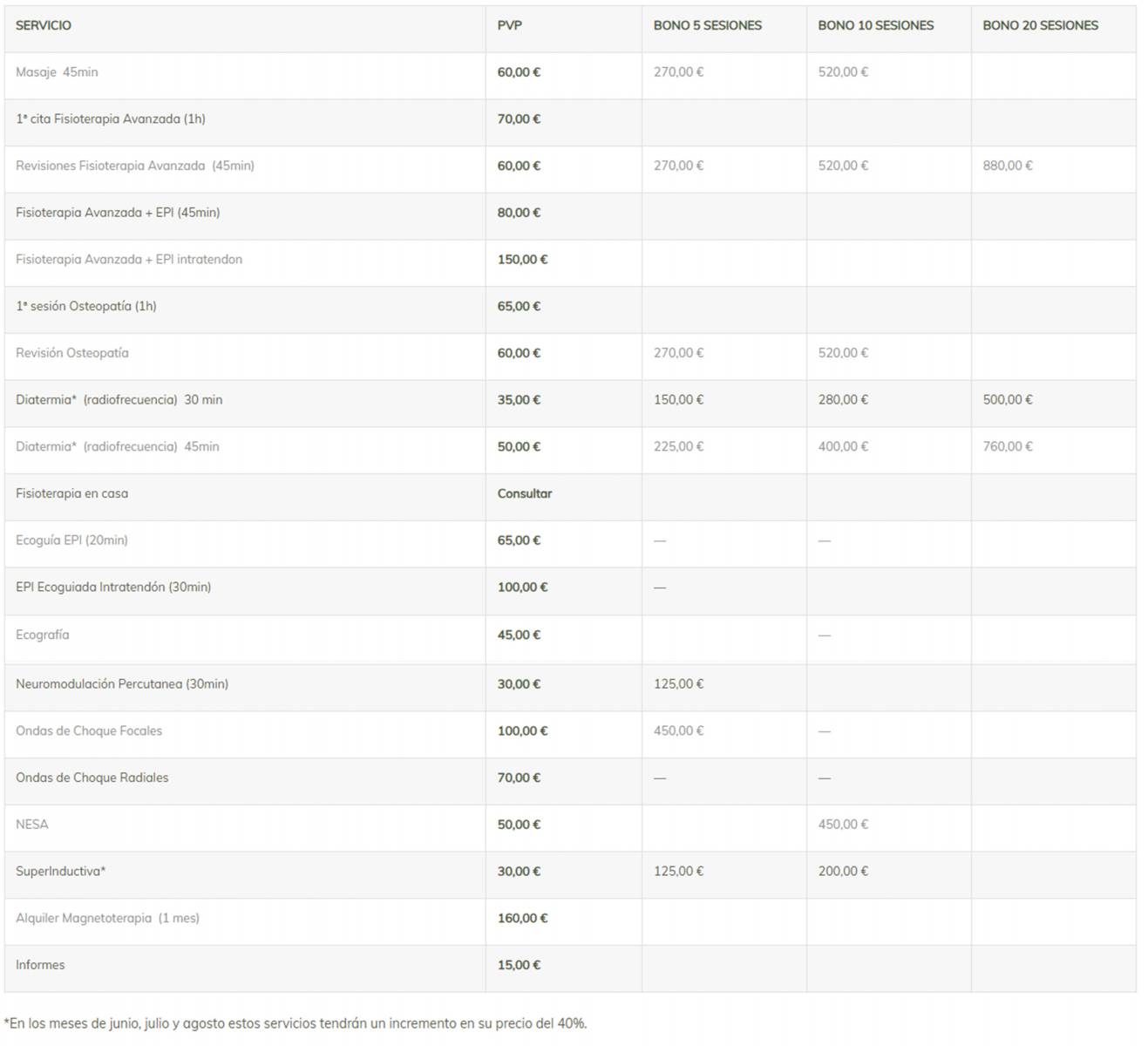1148x1046 pixels.
Task: Click the Neuromodulación Percutanea 125,00 € bono
Action: click(679, 683)
